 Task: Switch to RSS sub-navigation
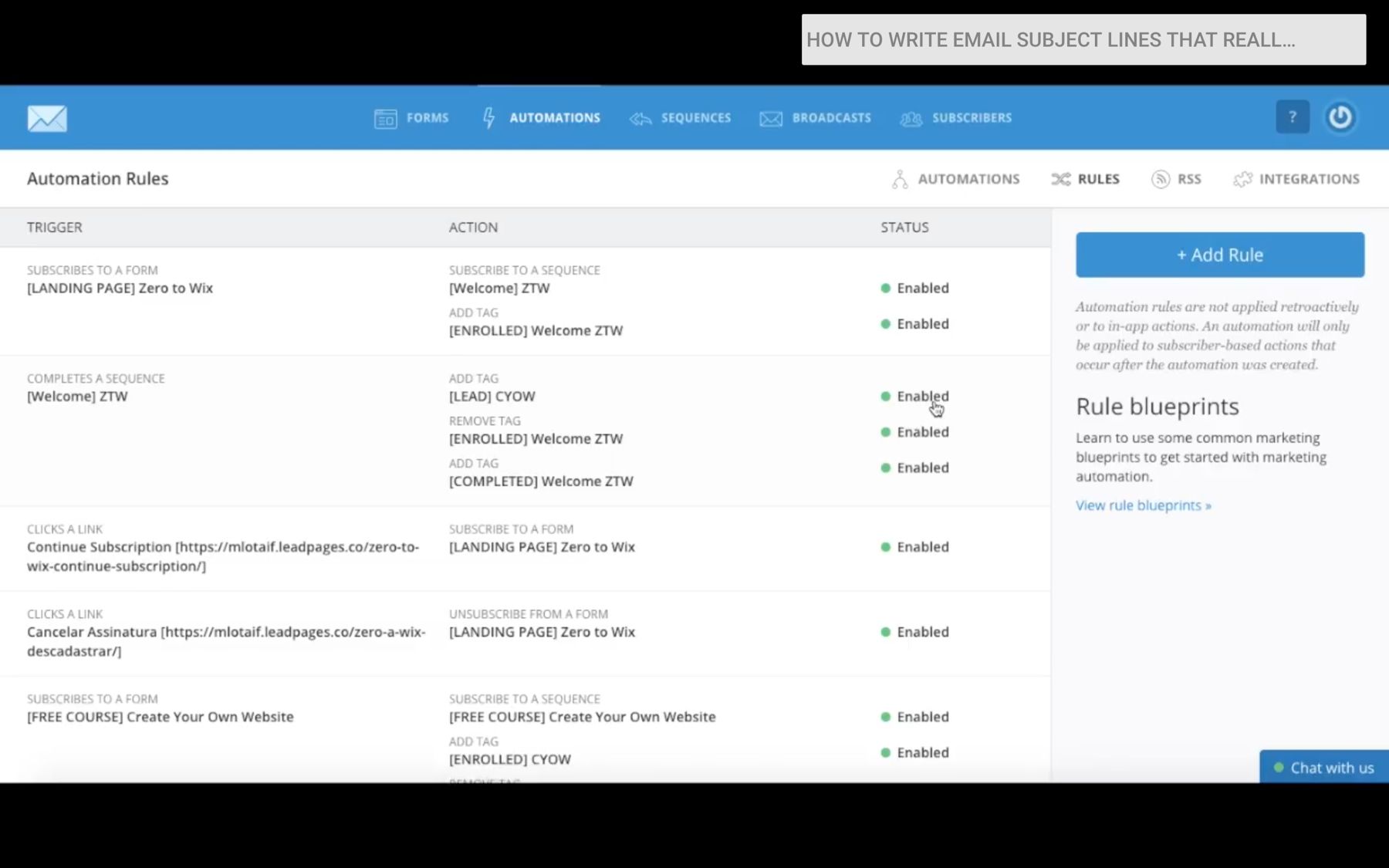point(1176,179)
